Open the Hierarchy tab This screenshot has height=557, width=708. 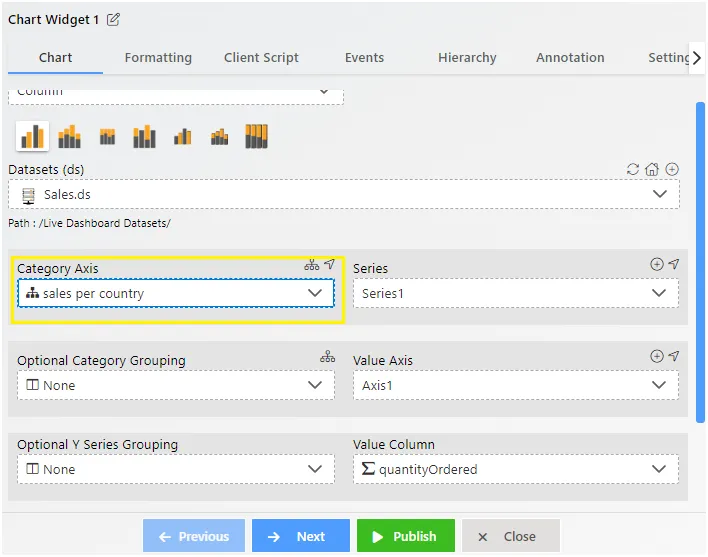point(467,58)
